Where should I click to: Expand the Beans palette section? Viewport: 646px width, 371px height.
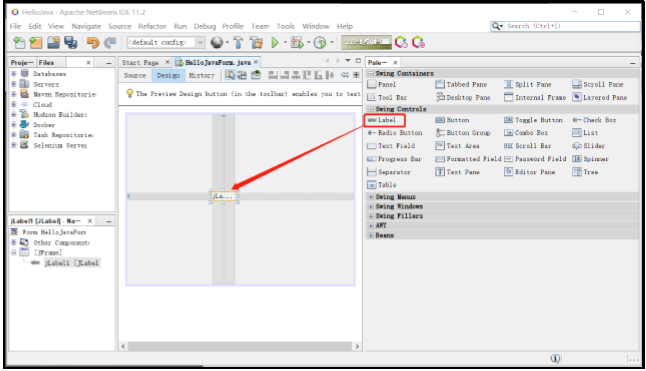point(371,235)
